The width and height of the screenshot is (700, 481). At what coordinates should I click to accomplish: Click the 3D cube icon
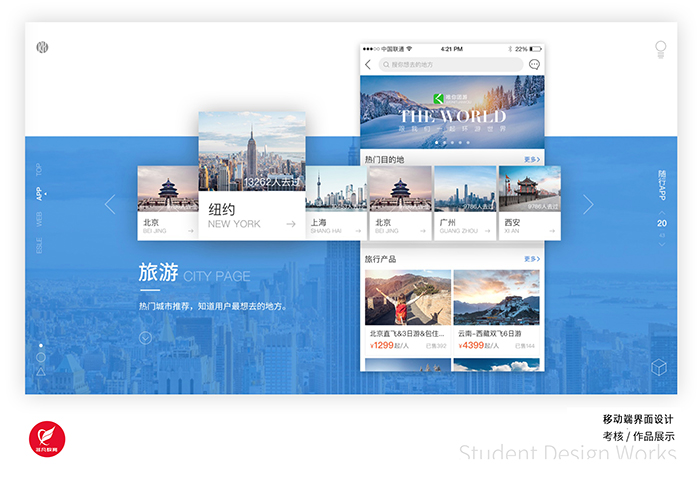pyautogui.click(x=659, y=367)
